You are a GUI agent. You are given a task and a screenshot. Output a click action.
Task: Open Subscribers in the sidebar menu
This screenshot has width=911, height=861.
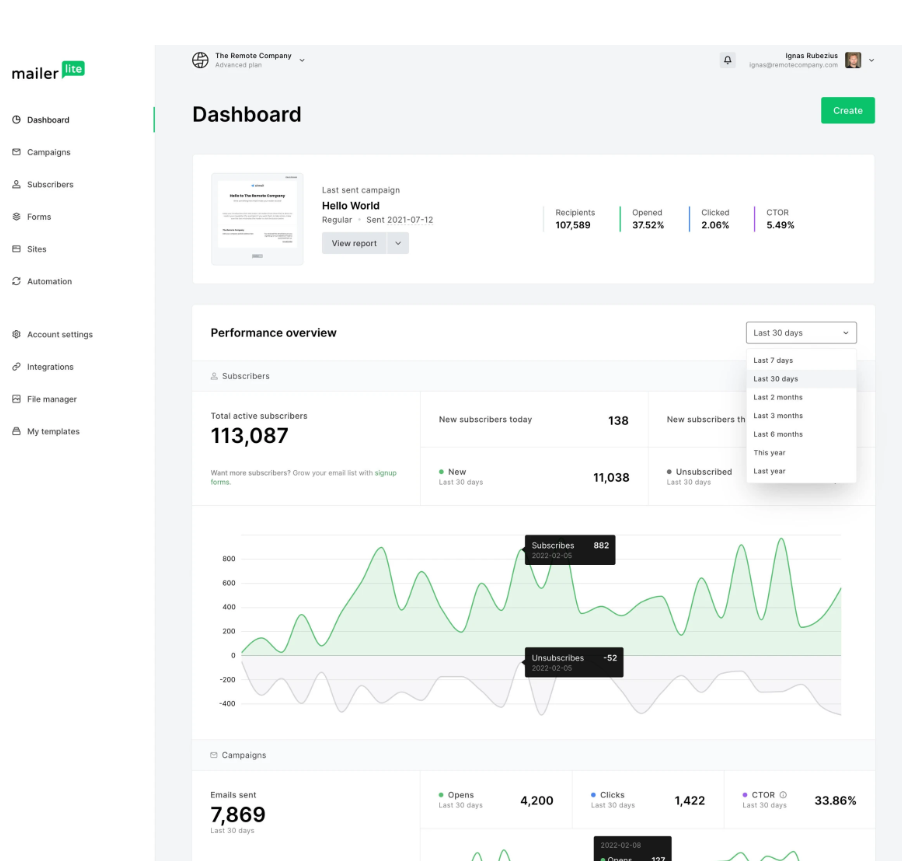(x=50, y=184)
